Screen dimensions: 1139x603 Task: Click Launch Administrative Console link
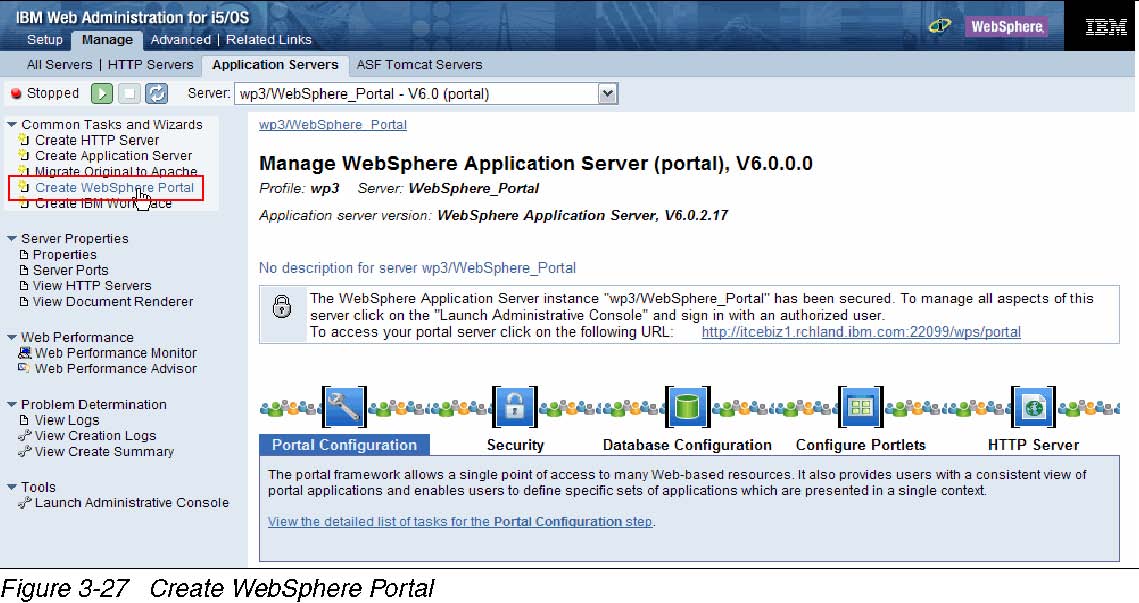click(131, 503)
